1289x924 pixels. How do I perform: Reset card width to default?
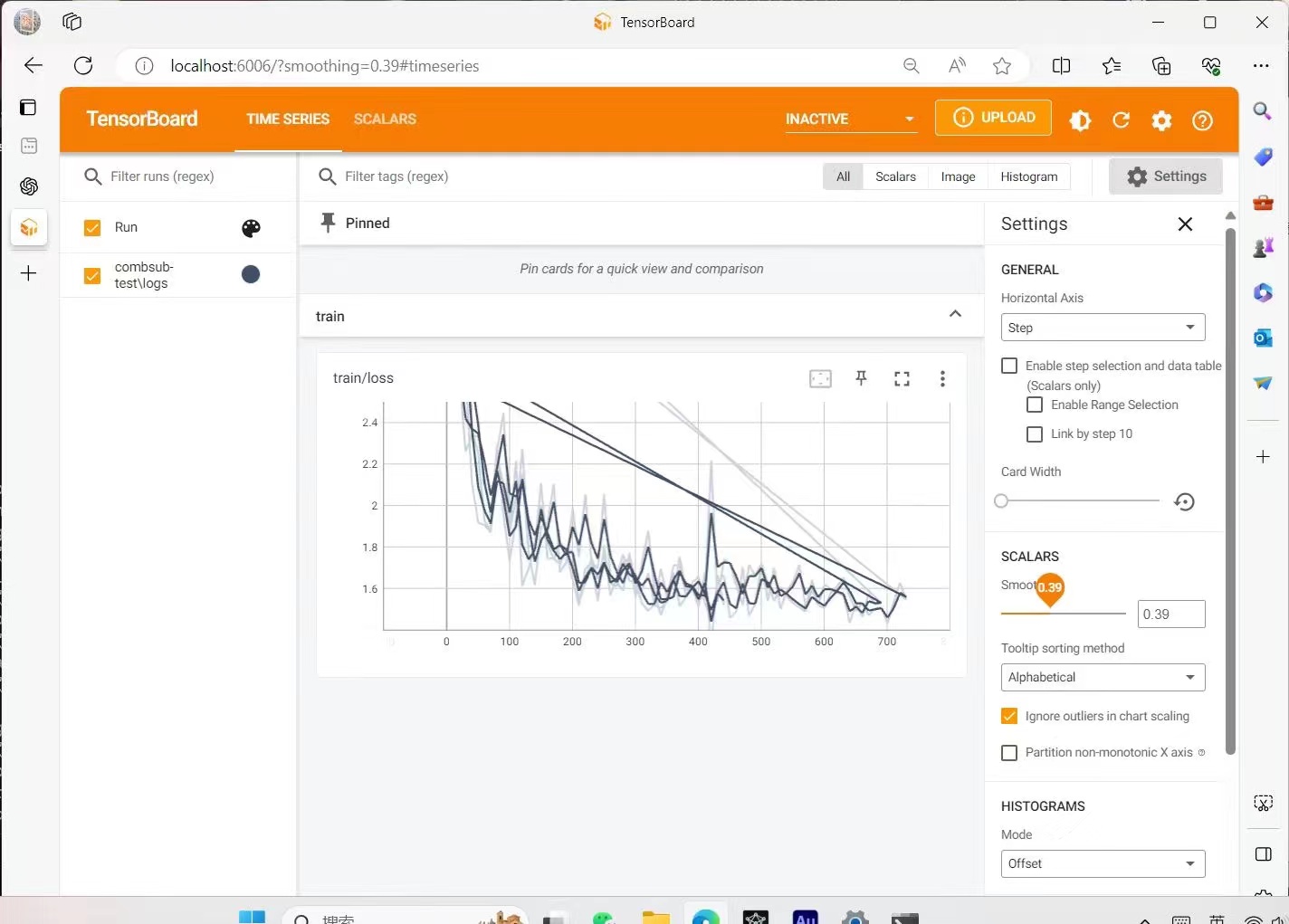tap(1184, 501)
